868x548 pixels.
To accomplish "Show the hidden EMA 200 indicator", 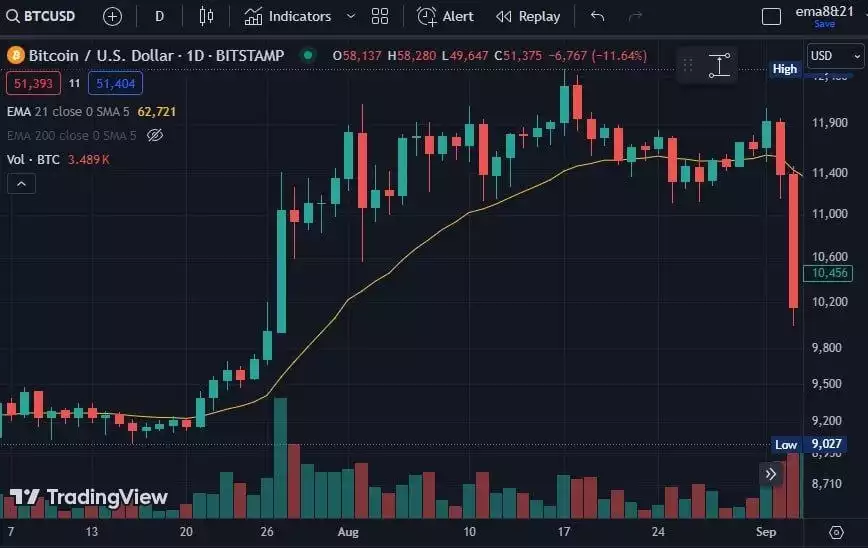I will tap(154, 135).
